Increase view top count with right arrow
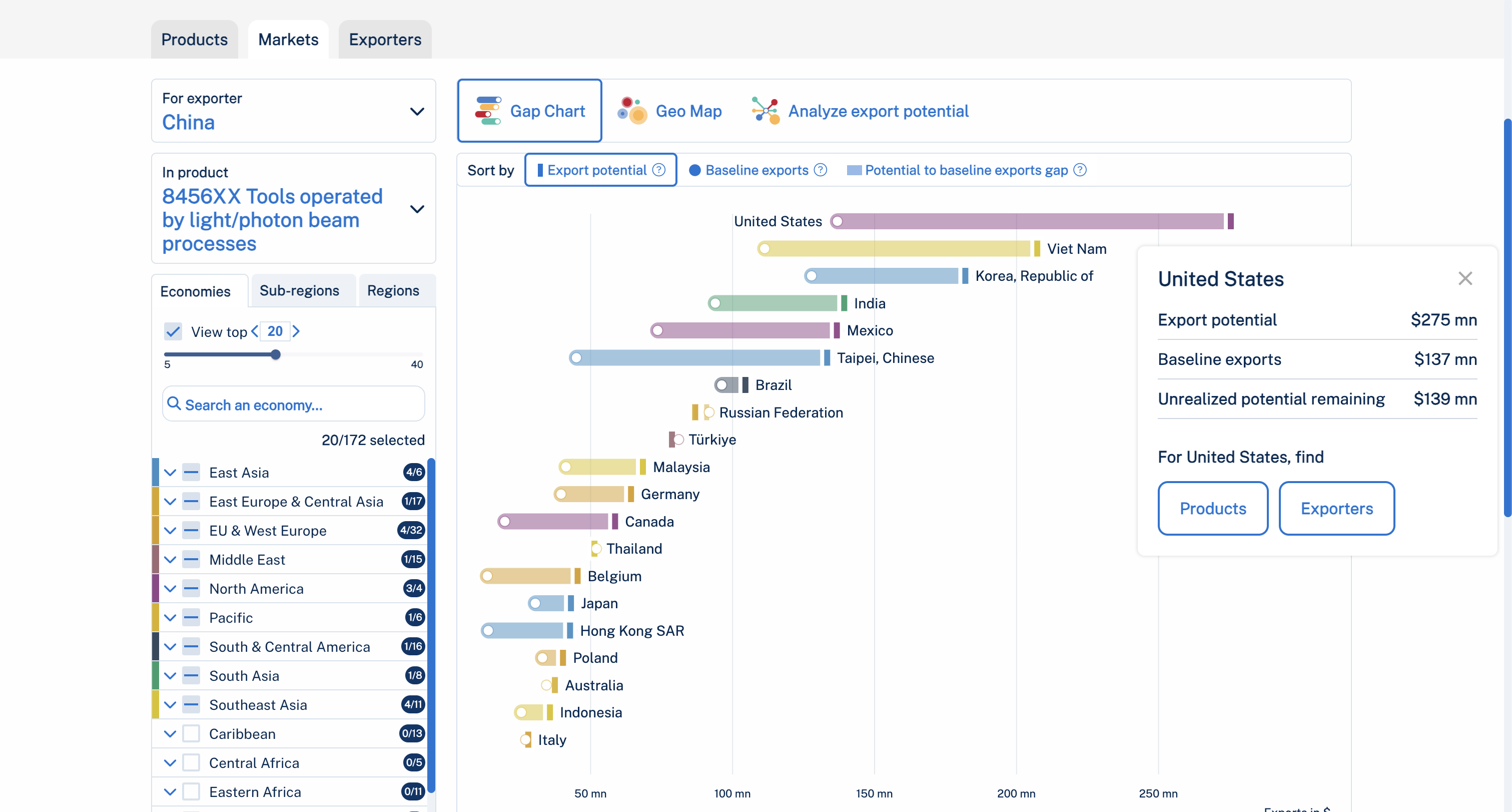1512x812 pixels. coord(296,331)
